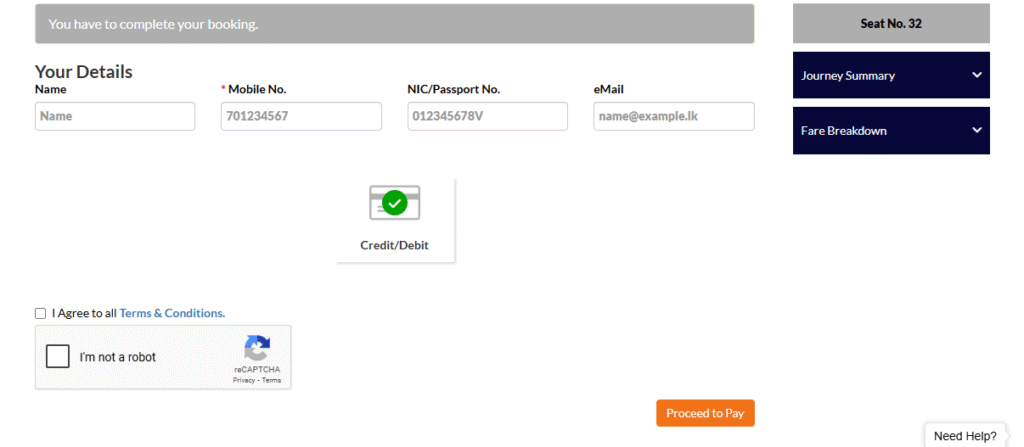Open the Terms & Conditions link
Viewport: 1024px width, 447px height.
tap(172, 313)
